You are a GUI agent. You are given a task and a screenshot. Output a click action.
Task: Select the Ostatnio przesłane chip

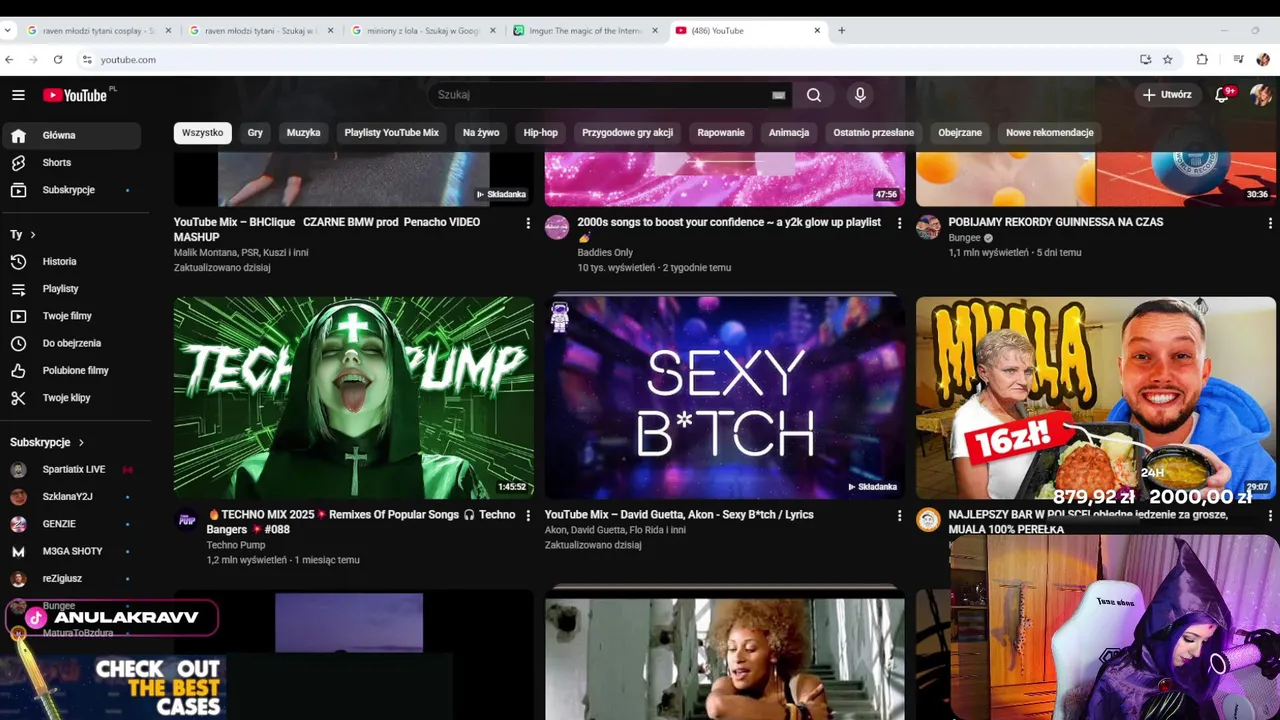(873, 133)
